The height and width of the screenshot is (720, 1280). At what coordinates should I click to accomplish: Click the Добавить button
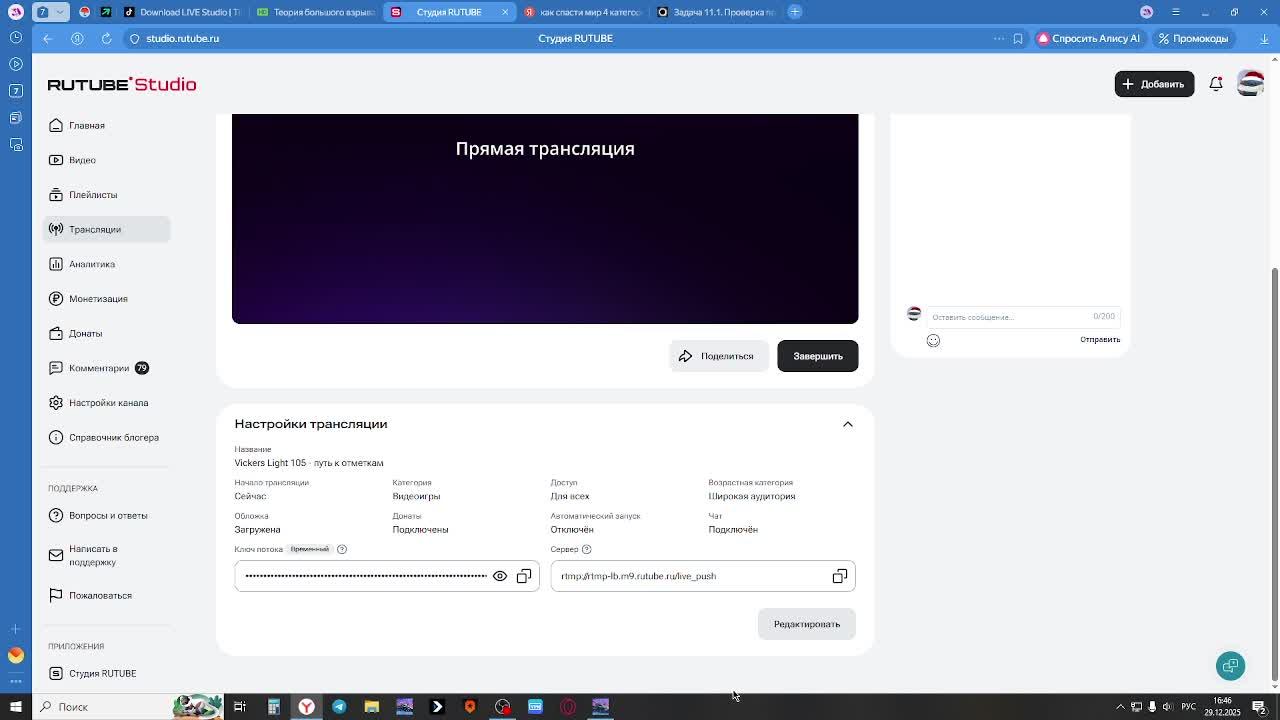pyautogui.click(x=1154, y=84)
